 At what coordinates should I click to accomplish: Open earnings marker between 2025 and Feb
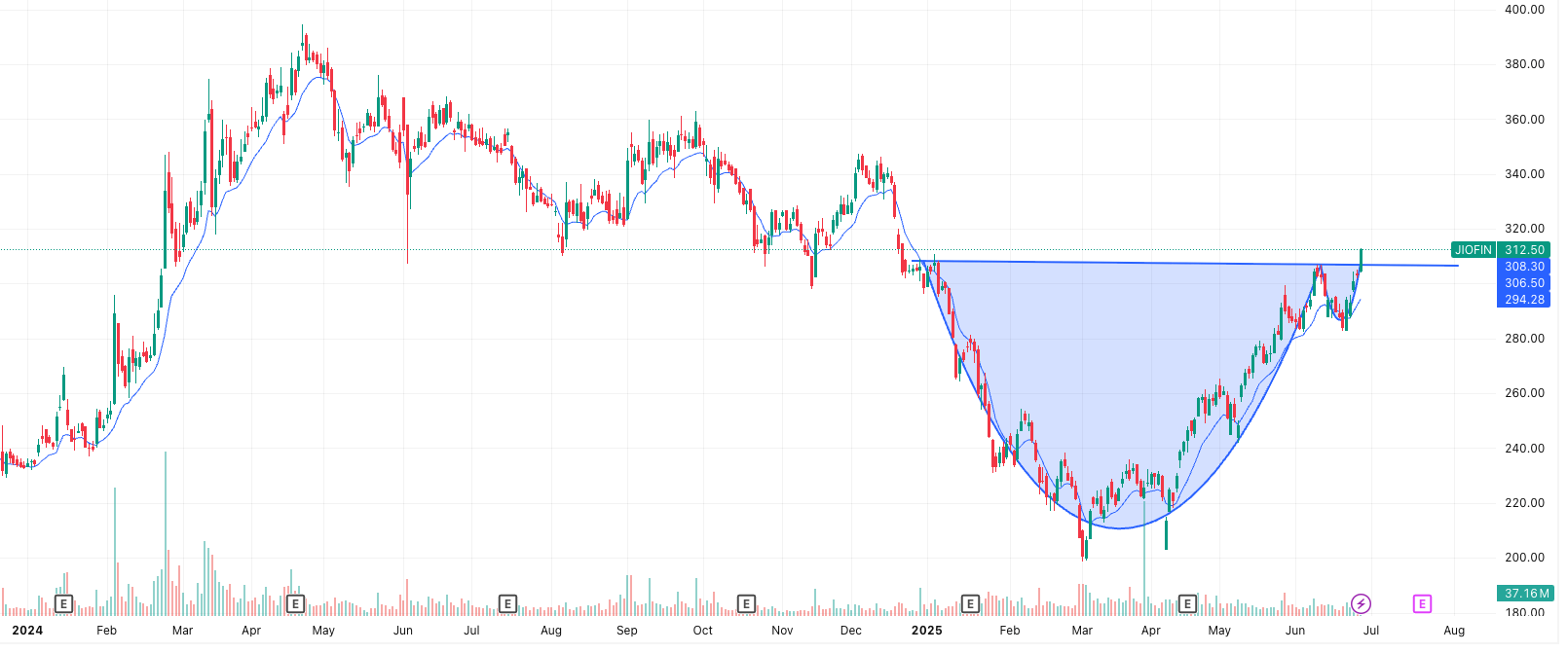pyautogui.click(x=970, y=604)
